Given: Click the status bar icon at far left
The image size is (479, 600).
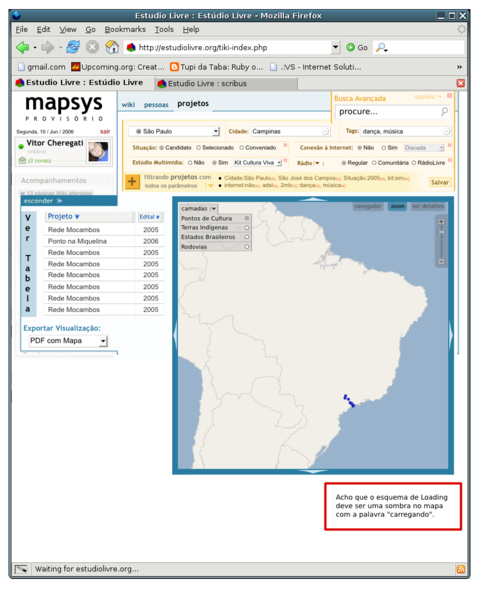Looking at the screenshot, I should (x=21, y=569).
